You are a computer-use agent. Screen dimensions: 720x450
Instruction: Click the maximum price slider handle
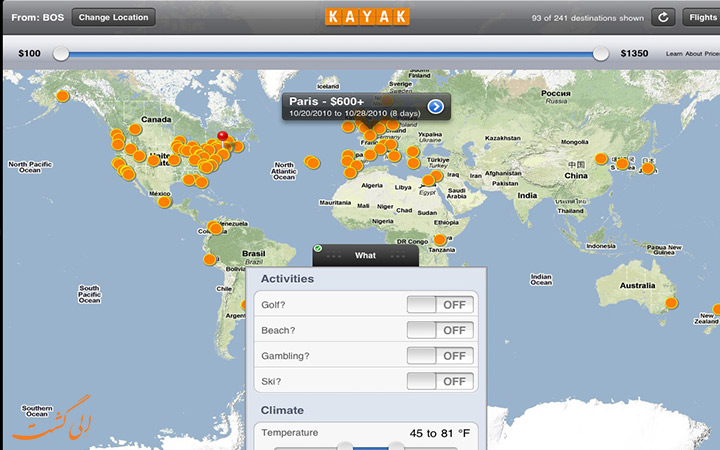tap(600, 54)
